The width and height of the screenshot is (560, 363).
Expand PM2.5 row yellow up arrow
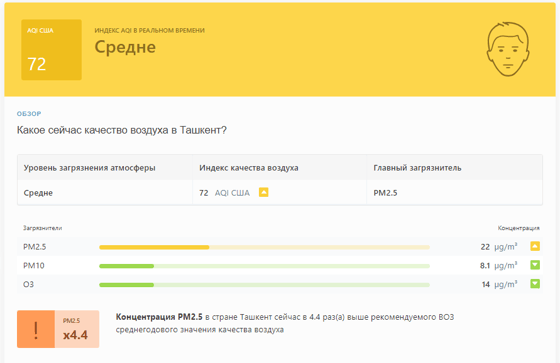(535, 246)
